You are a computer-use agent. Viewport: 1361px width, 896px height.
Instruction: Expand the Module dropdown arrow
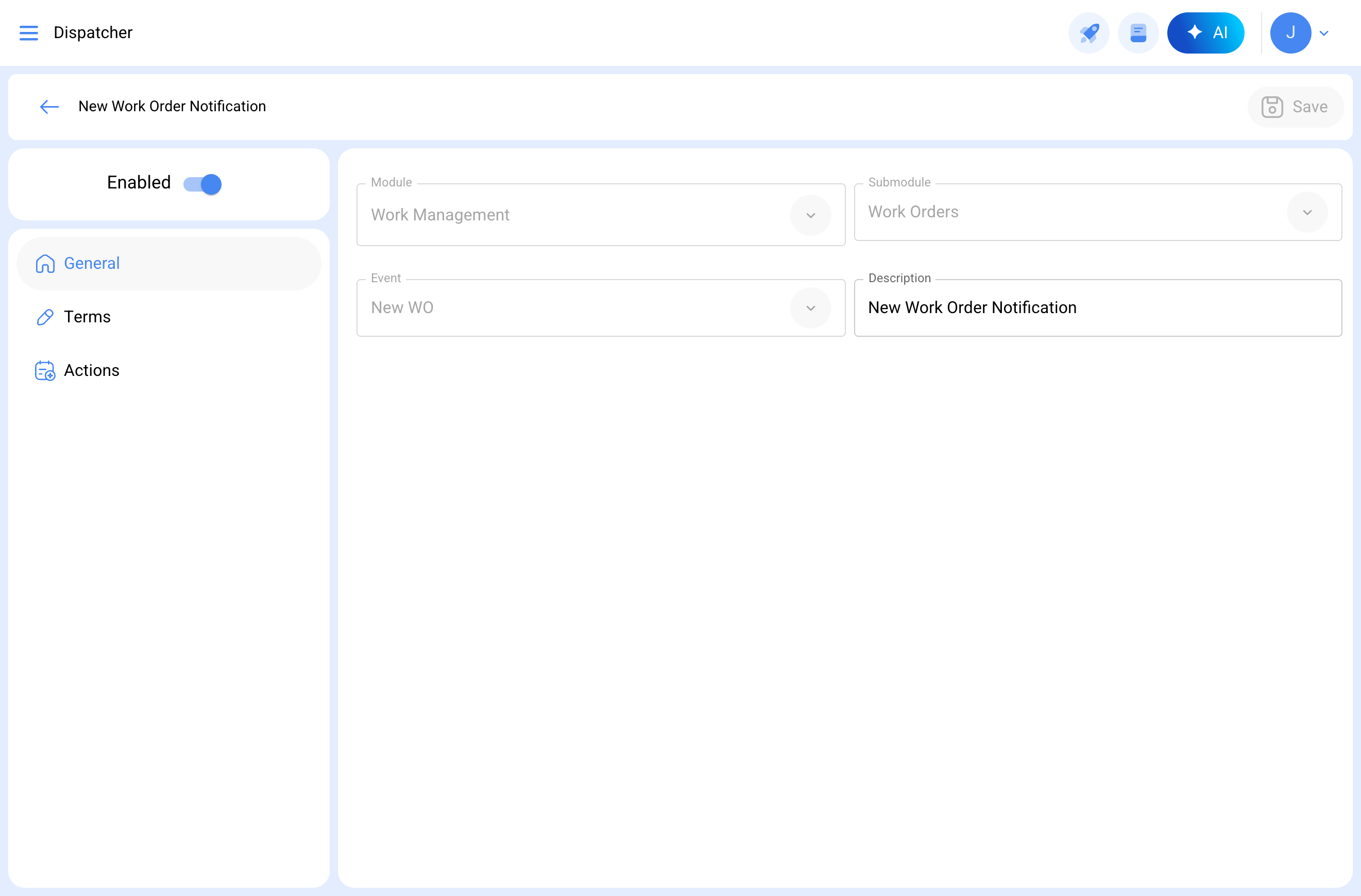pyautogui.click(x=810, y=215)
